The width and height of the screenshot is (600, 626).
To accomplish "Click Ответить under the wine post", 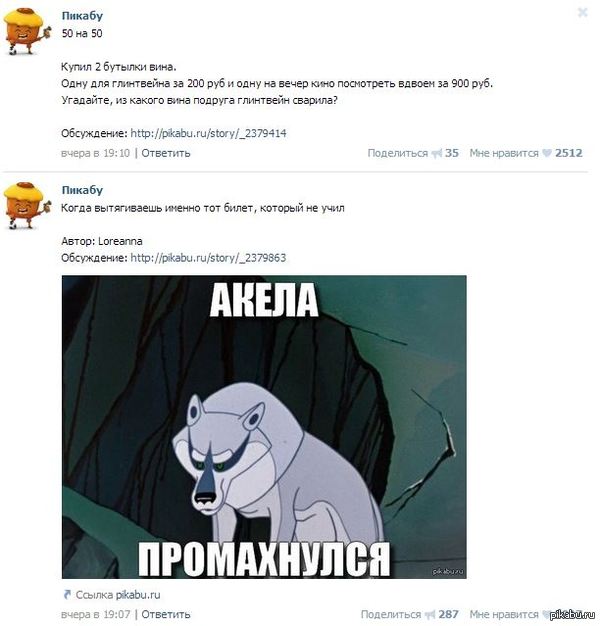I will [x=166, y=153].
